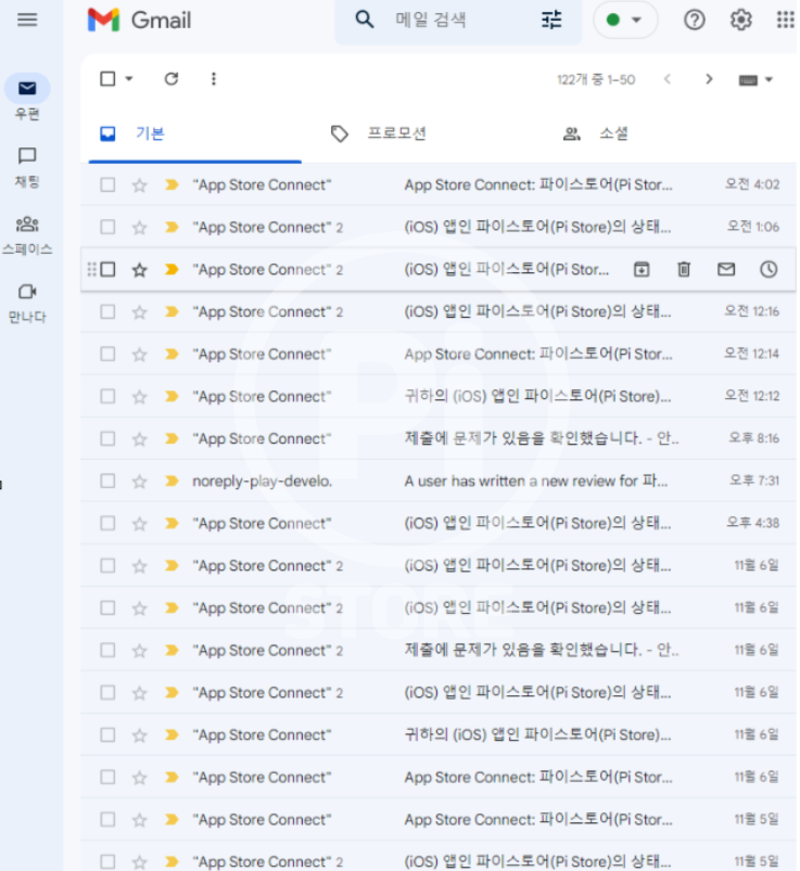
Task: Open the email received at 오전 4:02
Action: click(438, 184)
